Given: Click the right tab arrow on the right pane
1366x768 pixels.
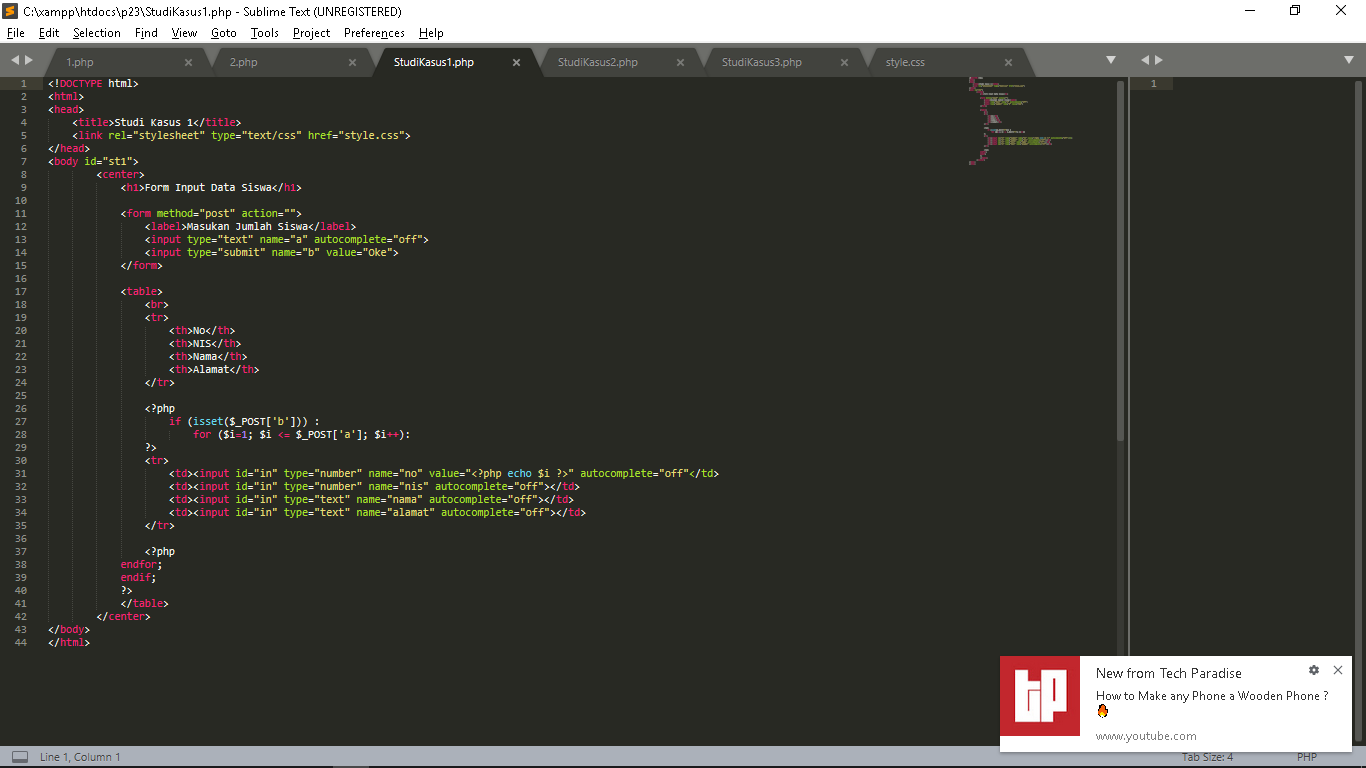Looking at the screenshot, I should coord(1160,60).
